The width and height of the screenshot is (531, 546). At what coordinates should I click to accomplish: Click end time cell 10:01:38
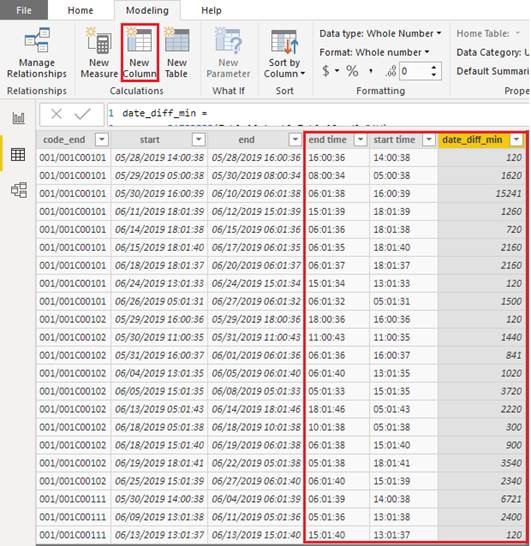click(x=327, y=427)
